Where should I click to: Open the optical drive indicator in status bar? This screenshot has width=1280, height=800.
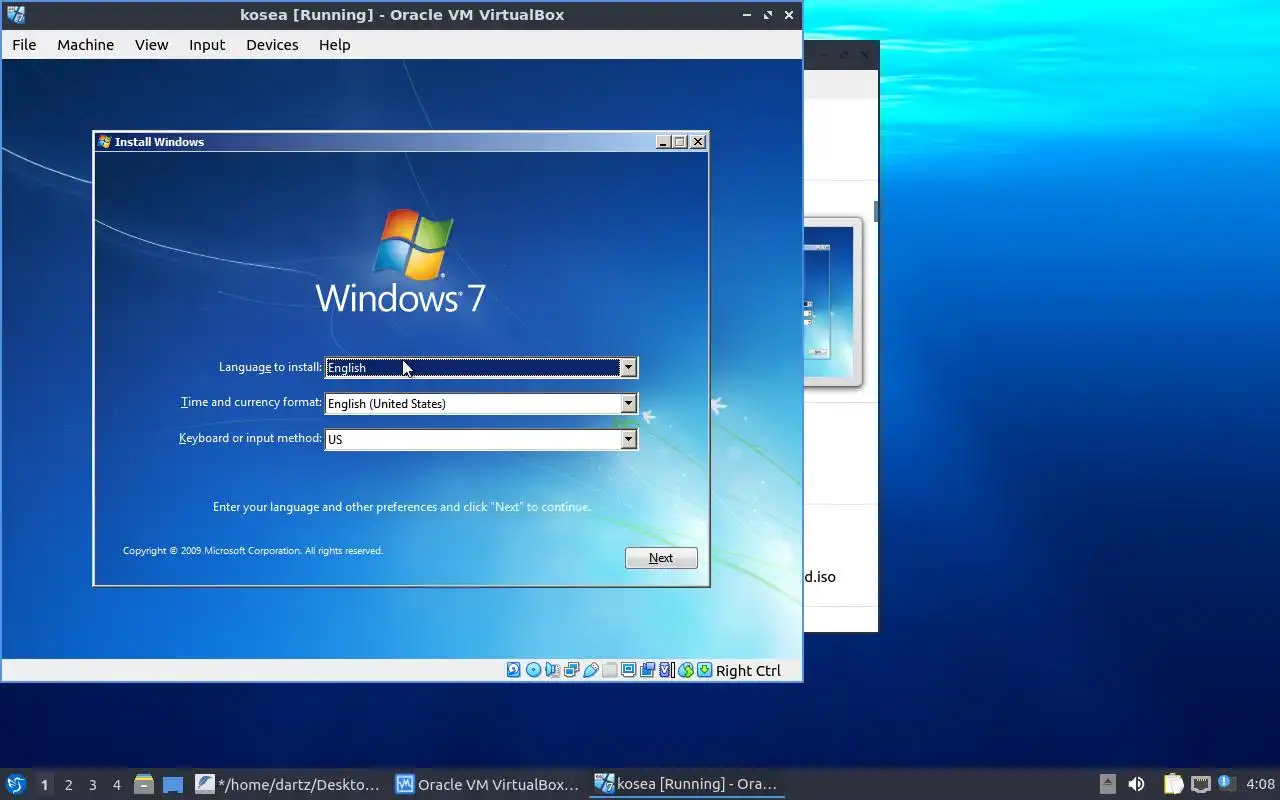click(x=533, y=670)
